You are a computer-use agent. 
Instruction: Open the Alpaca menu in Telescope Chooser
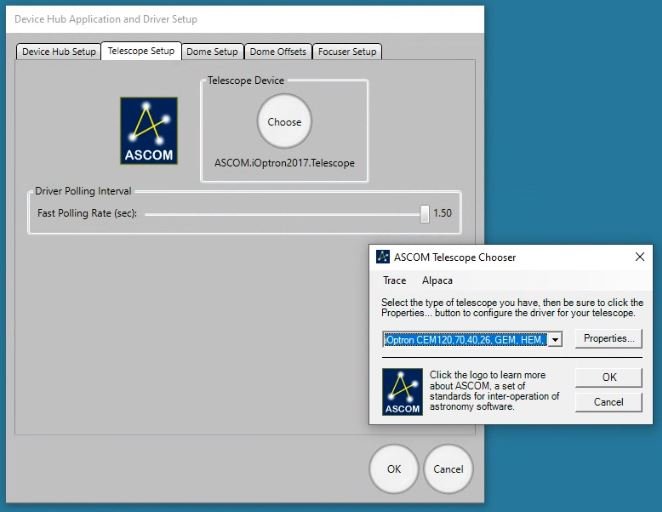437,281
